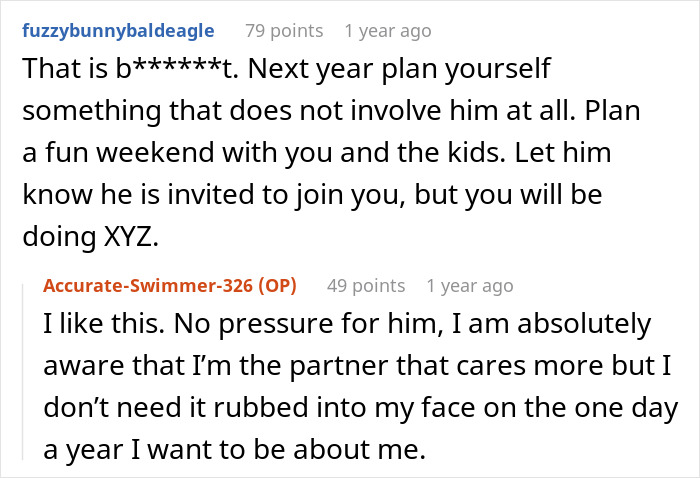Open the fuzzybunnybaldeagle user profile

coord(118,31)
